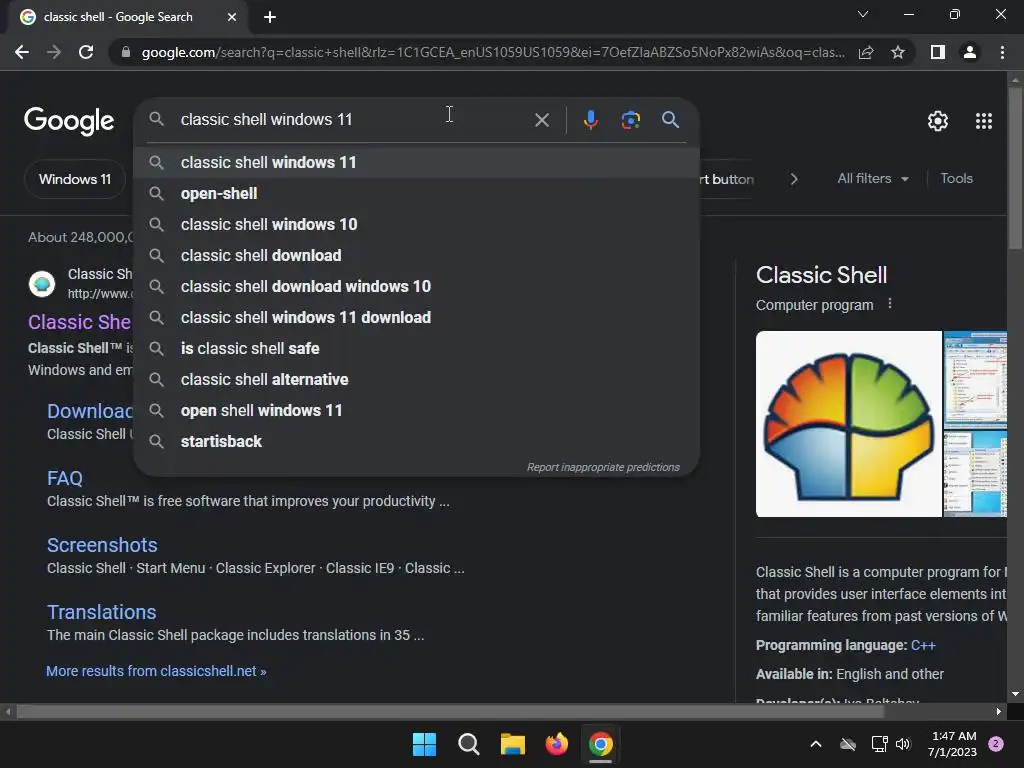View the upper Classic Shell screenshot thumbnail
Screen dimensions: 1024x768
975,379
